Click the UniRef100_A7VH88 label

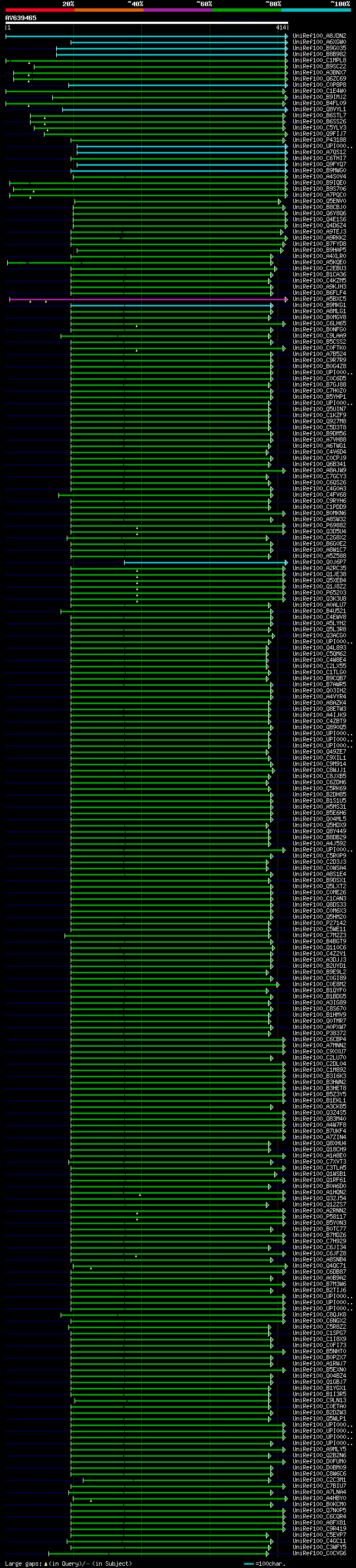point(319,439)
